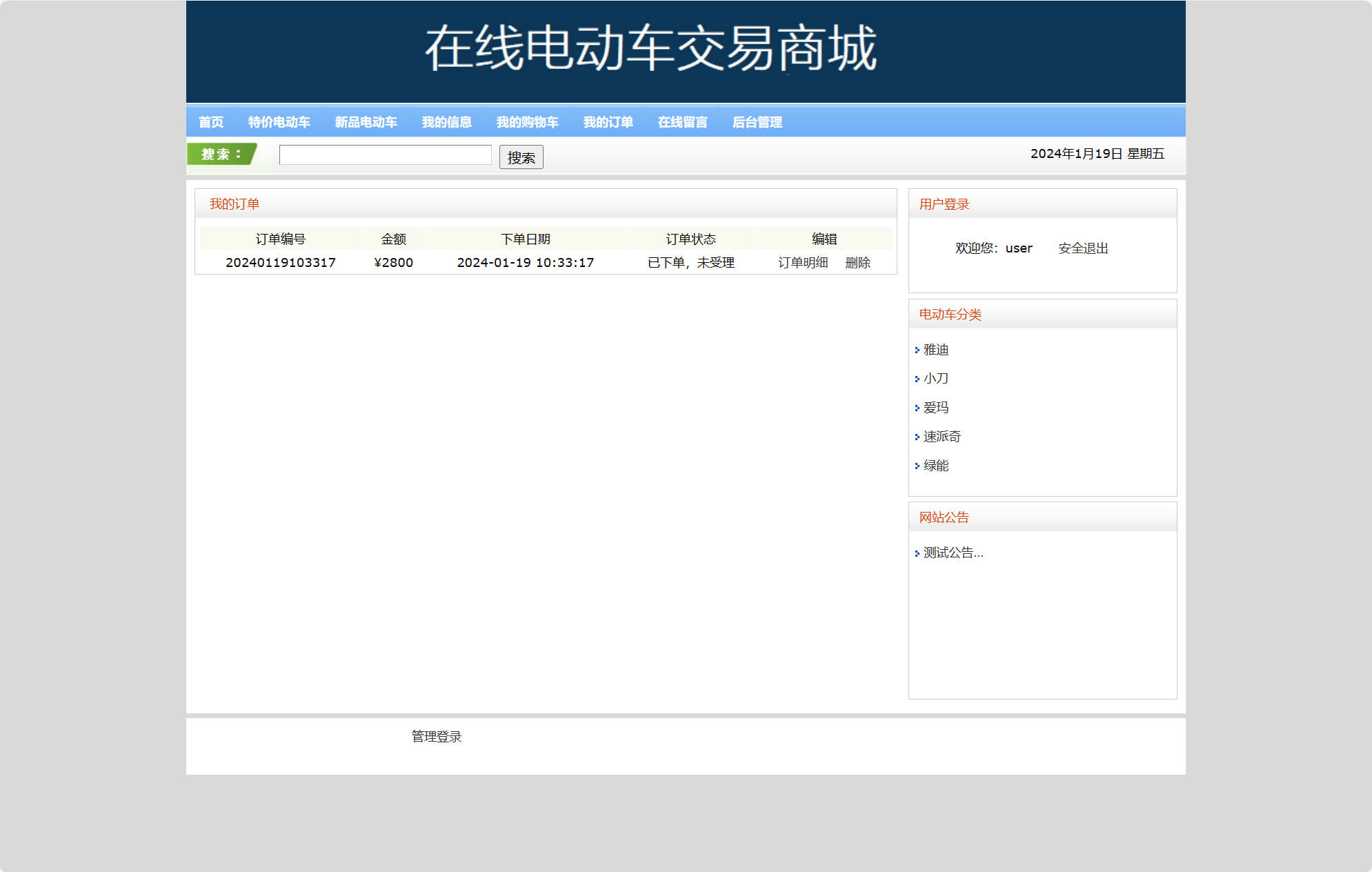View 订单明细 for order 20240119103317

(x=802, y=263)
